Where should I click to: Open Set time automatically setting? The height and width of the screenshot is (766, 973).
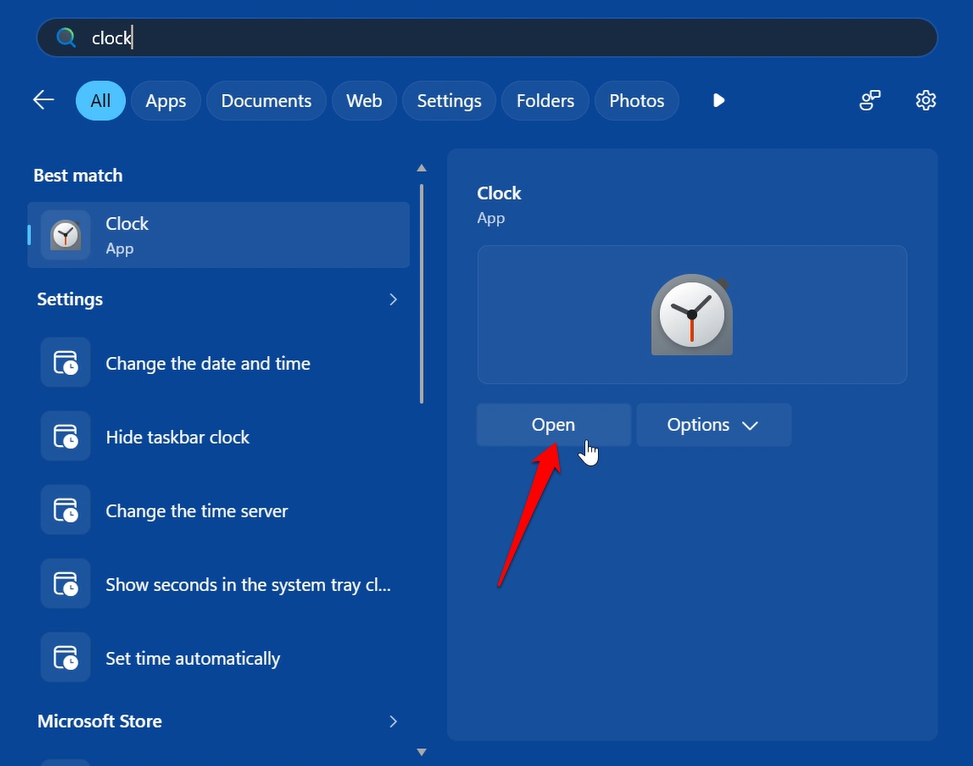tap(218, 659)
